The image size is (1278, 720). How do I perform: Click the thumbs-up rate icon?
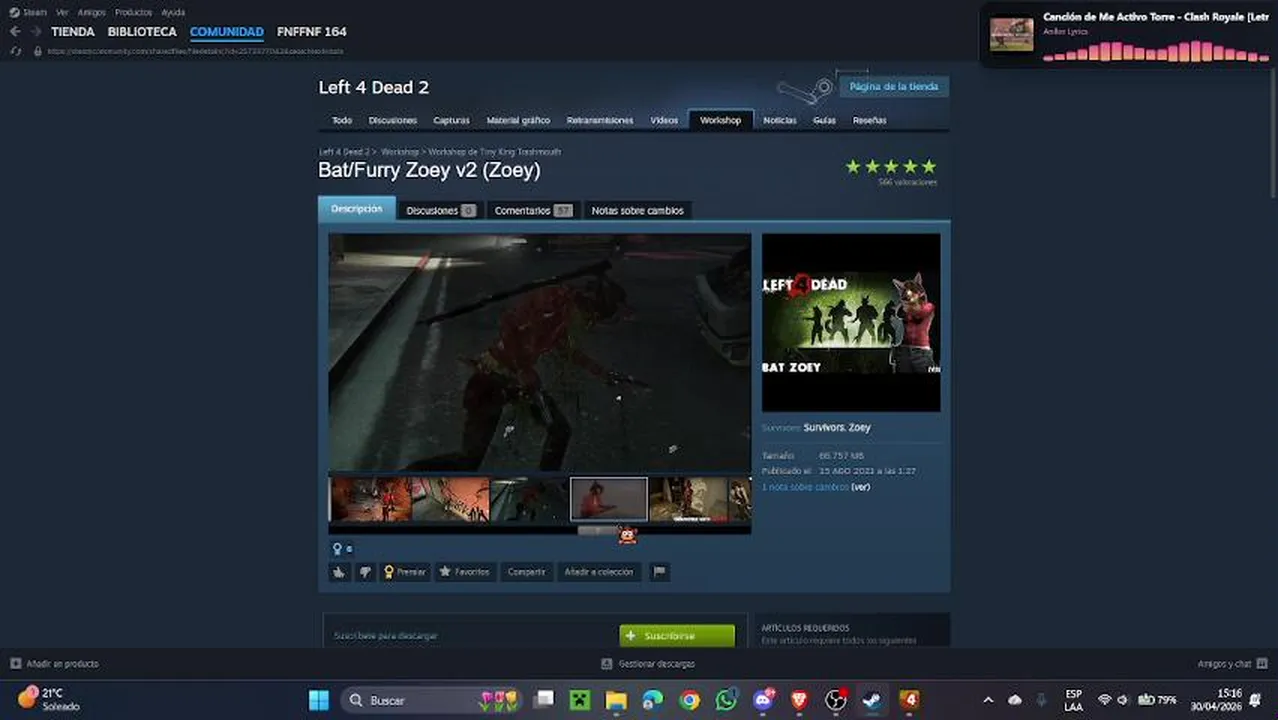click(x=339, y=572)
